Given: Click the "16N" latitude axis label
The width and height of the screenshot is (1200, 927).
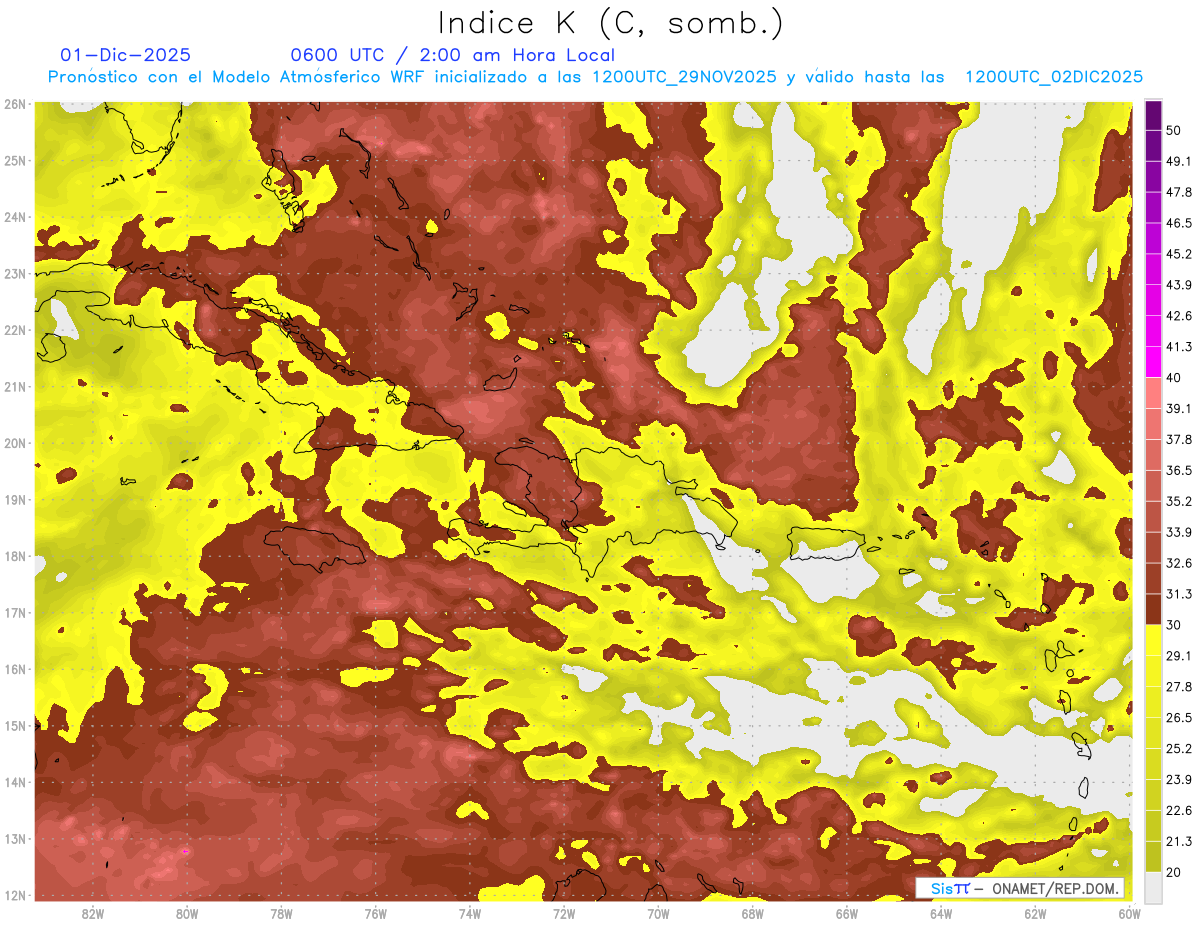Looking at the screenshot, I should coord(15,669).
